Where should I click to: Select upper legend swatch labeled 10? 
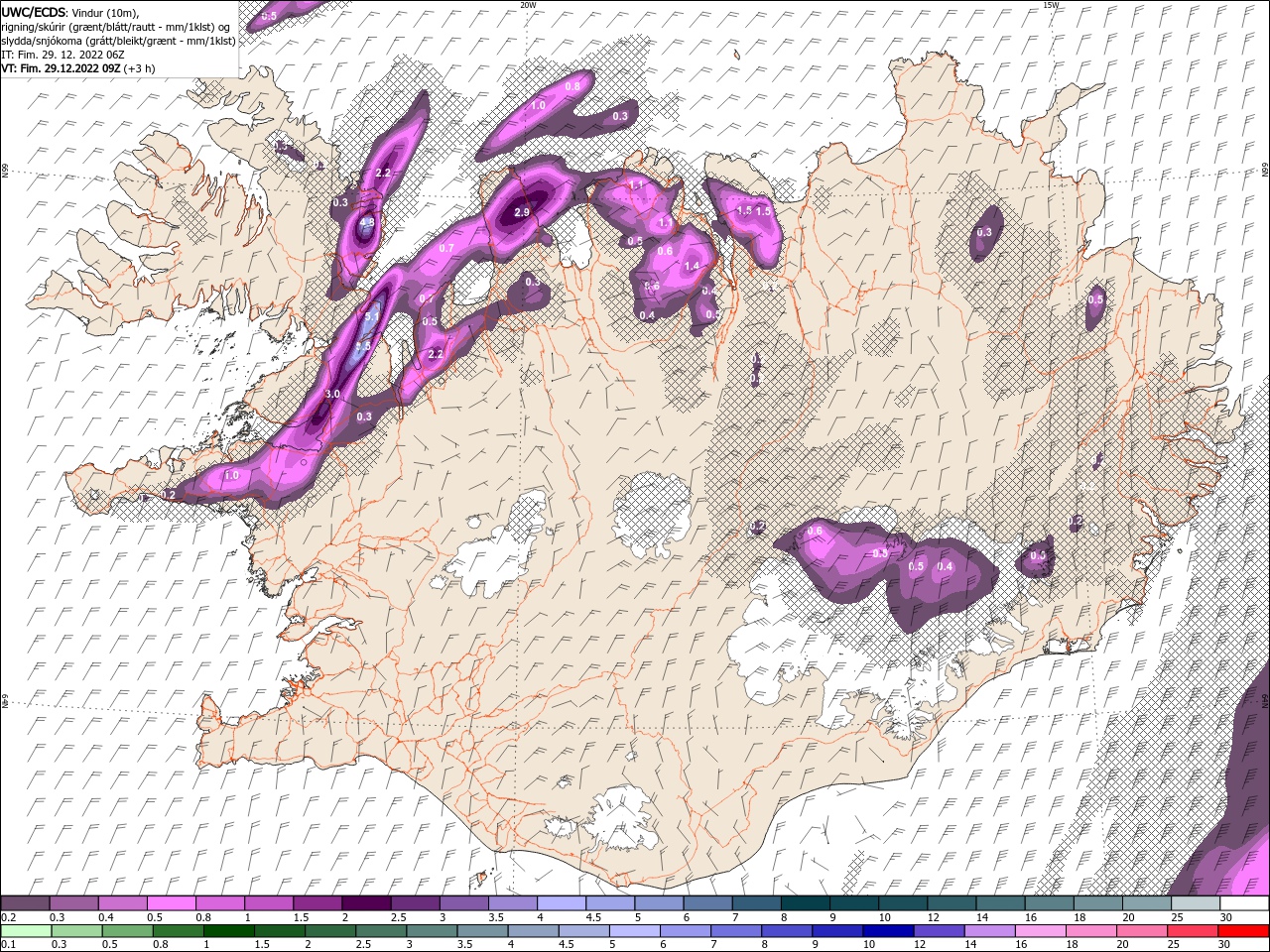(x=903, y=903)
